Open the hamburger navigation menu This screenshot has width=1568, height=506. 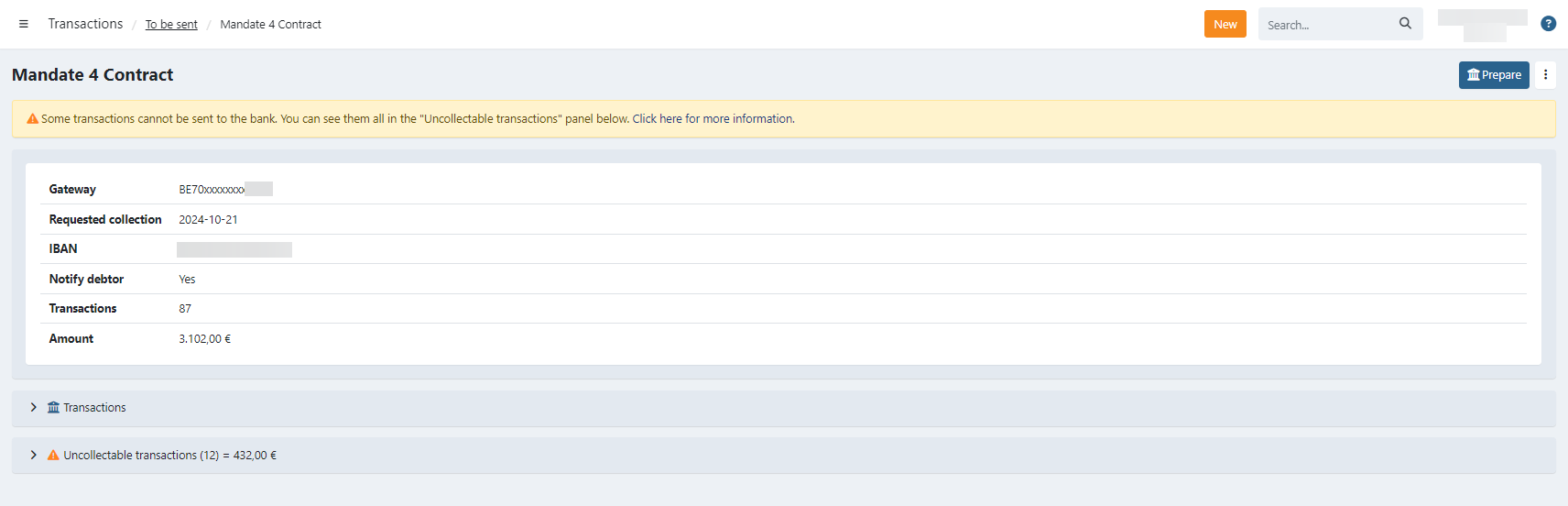tap(24, 24)
